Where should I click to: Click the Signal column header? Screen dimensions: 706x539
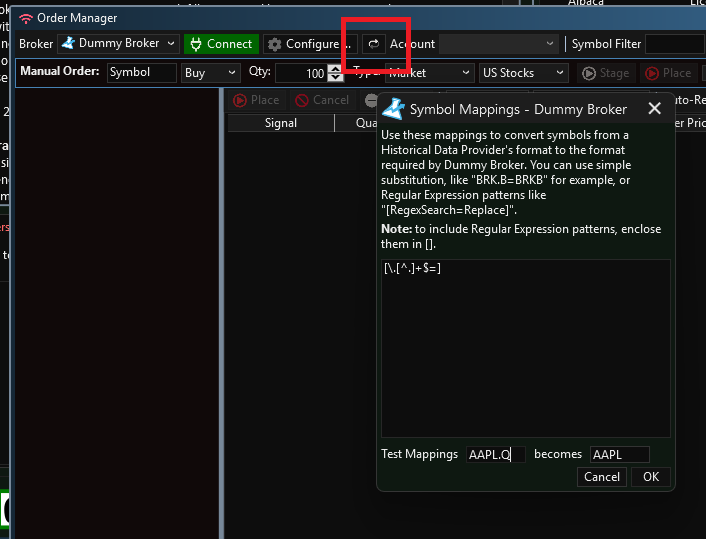[x=281, y=123]
